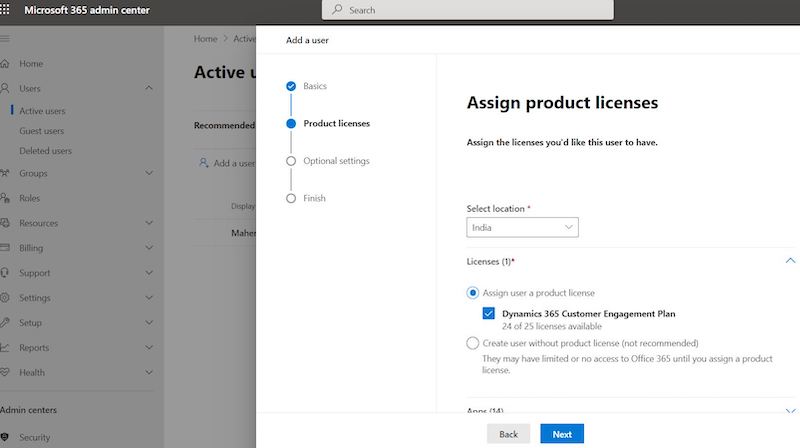Collapse the navigation hamburger menu
Image resolution: width=800 pixels, height=448 pixels.
[x=5, y=39]
